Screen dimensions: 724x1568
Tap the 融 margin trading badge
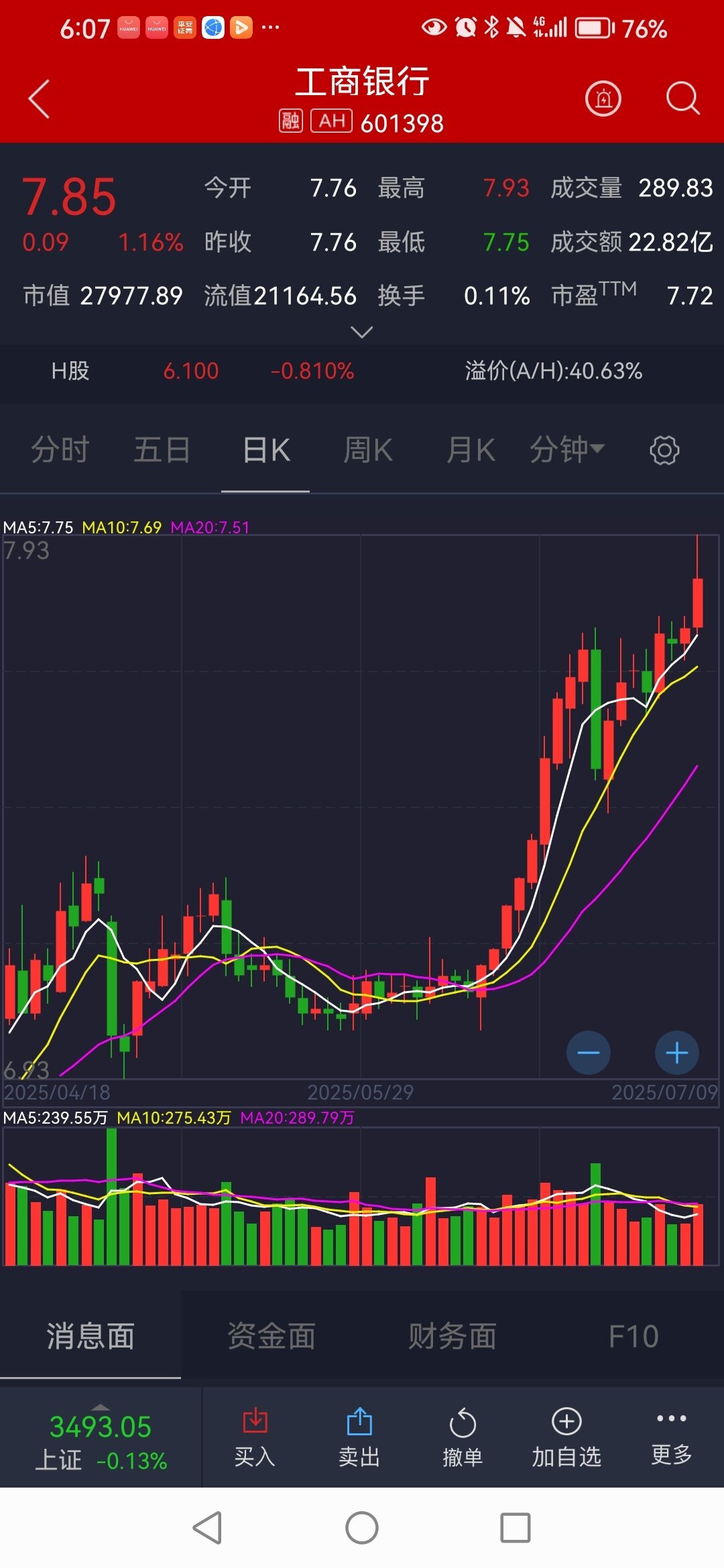coord(291,121)
